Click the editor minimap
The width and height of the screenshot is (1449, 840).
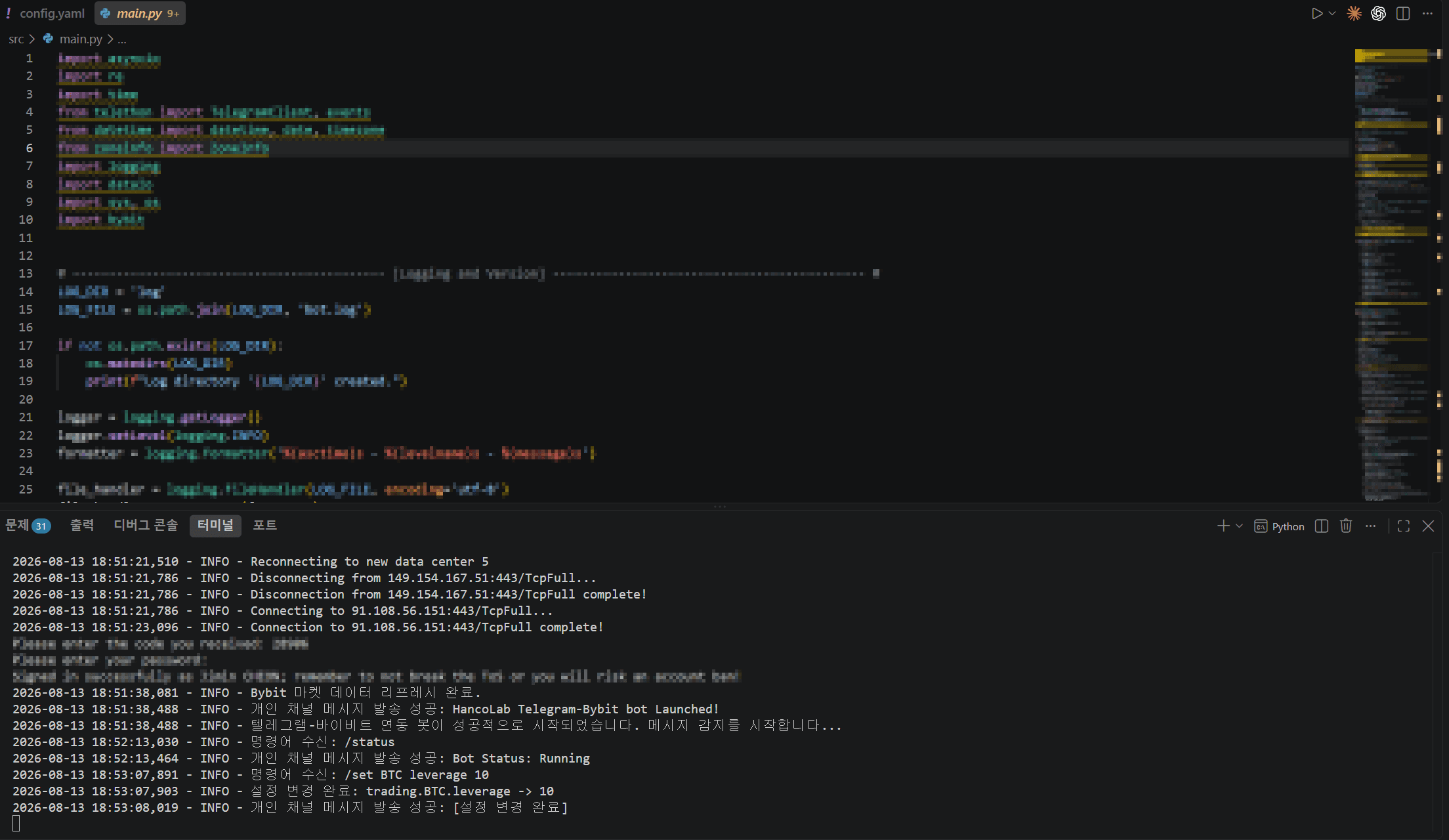[1391, 274]
